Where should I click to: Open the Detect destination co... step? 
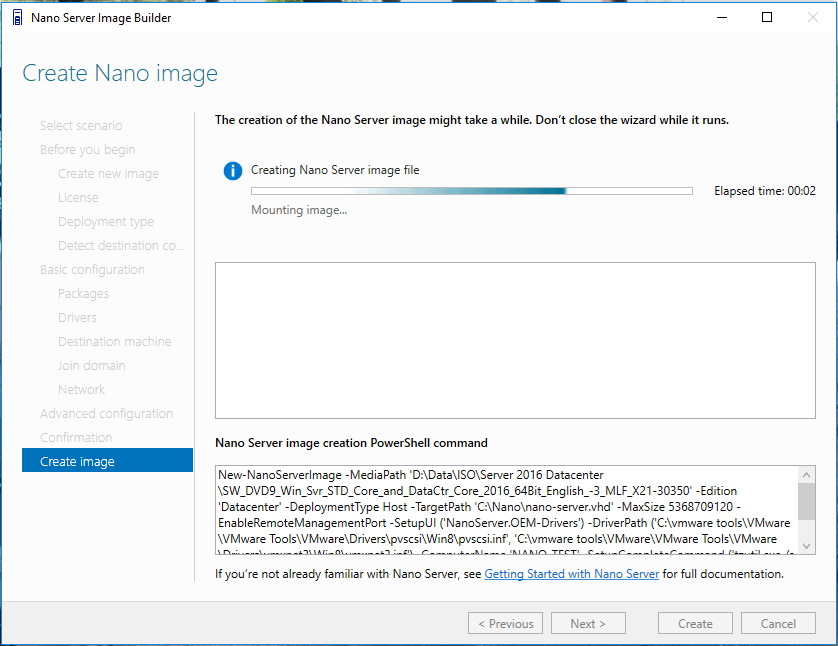click(121, 245)
